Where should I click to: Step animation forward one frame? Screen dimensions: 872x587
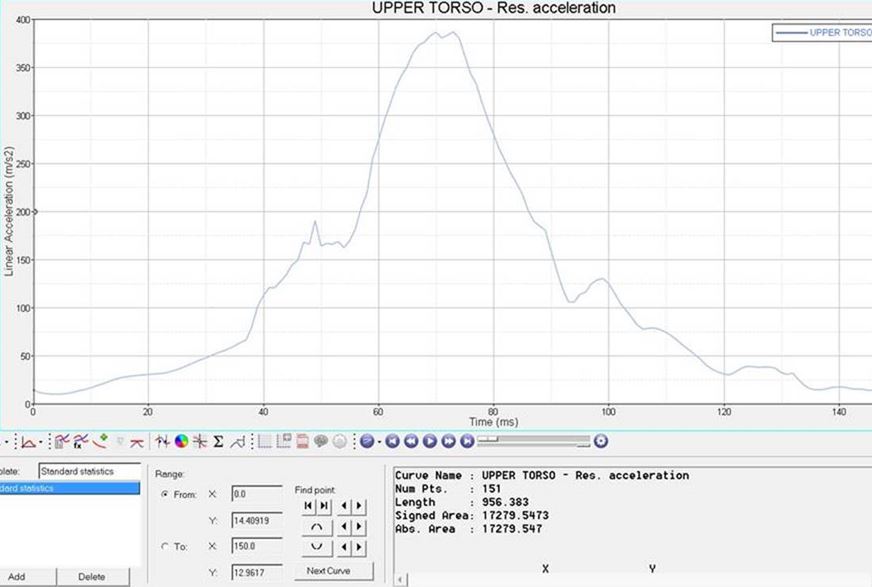[x=448, y=441]
